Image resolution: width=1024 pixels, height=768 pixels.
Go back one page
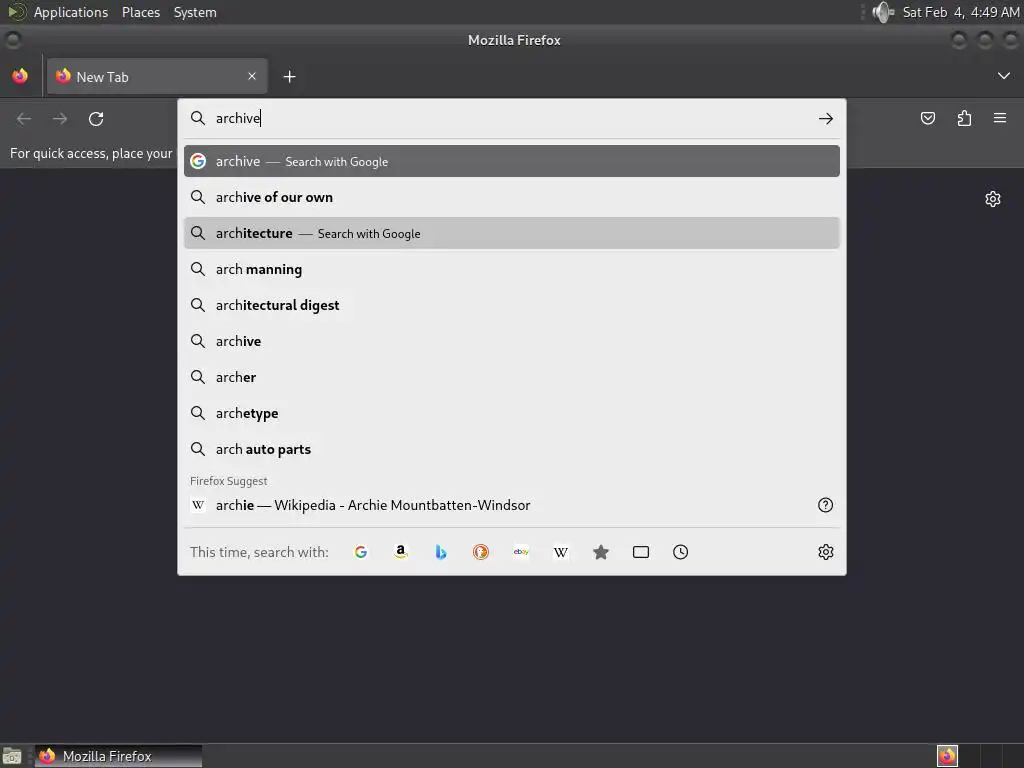coord(24,119)
